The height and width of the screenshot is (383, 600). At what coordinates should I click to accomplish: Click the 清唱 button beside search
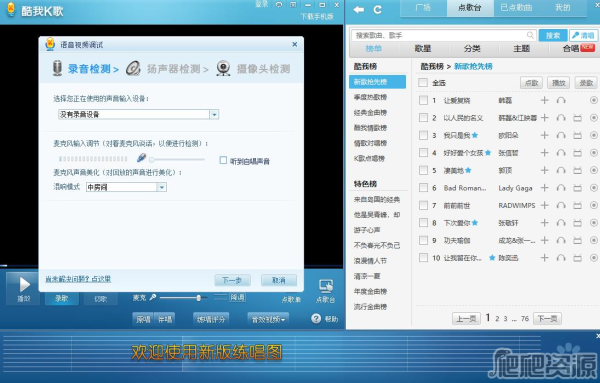[x=583, y=36]
